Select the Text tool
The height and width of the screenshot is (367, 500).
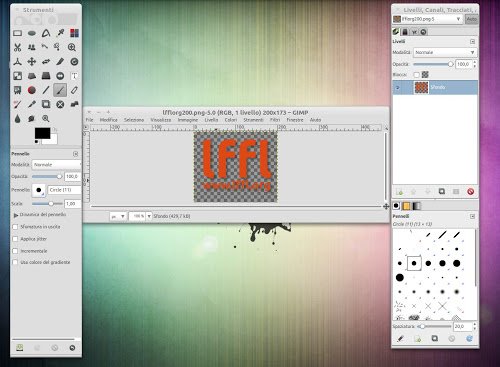click(74, 76)
